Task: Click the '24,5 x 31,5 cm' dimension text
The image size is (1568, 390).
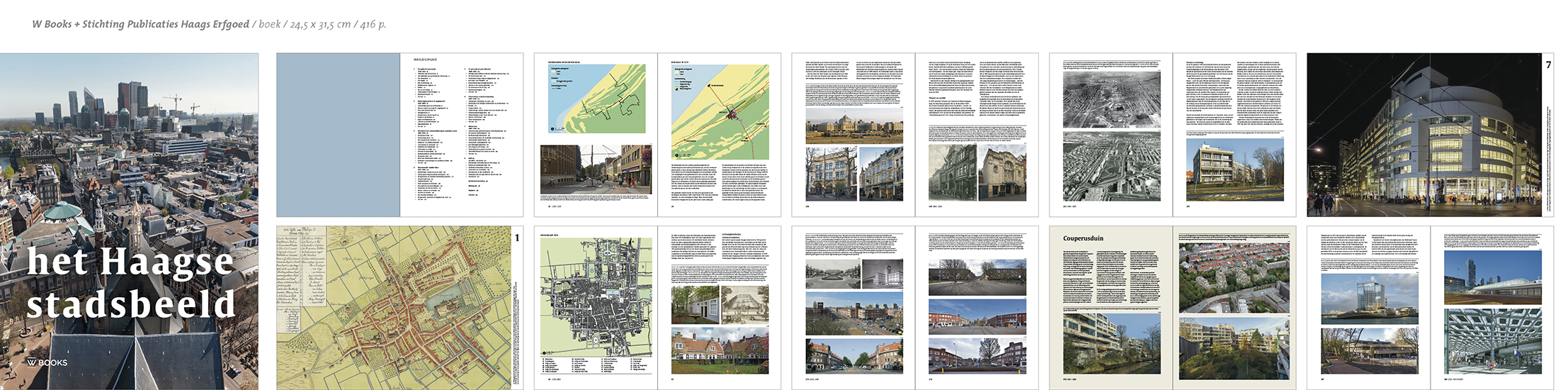Action: pos(321,24)
